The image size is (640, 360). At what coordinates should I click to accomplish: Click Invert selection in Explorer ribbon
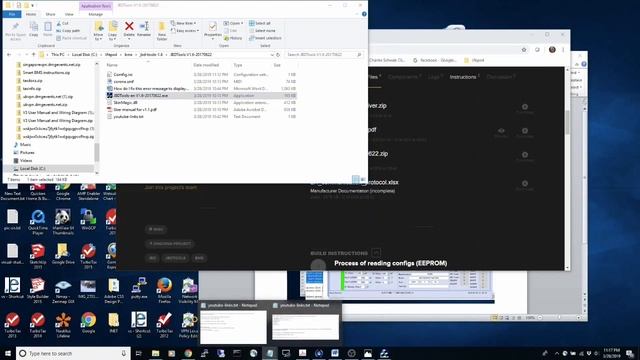[x=265, y=38]
